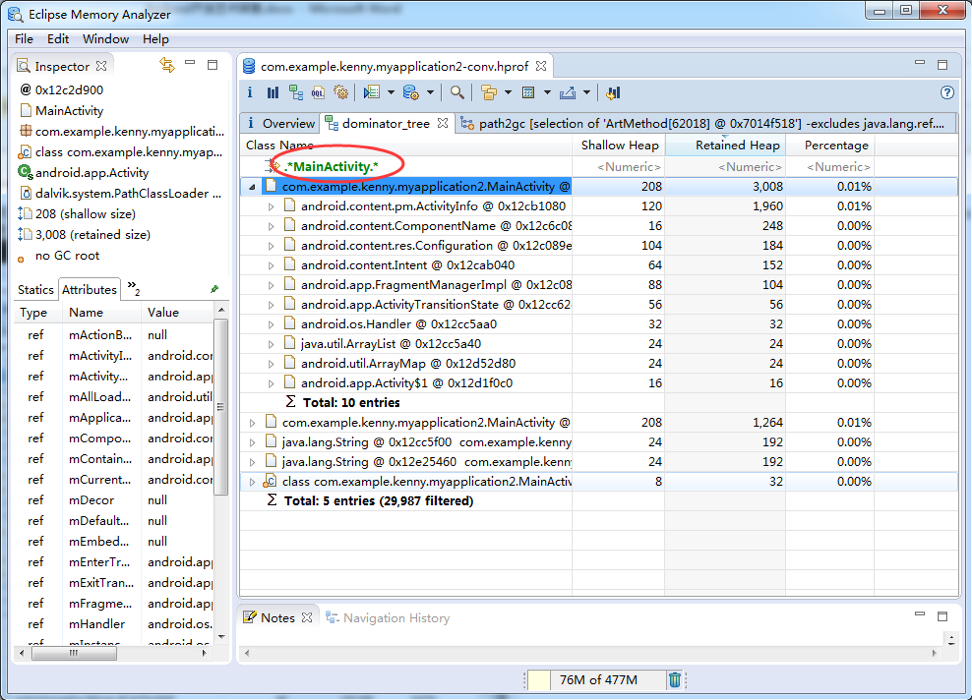Click the Class Name column header
This screenshot has width=972, height=700.
[x=406, y=145]
